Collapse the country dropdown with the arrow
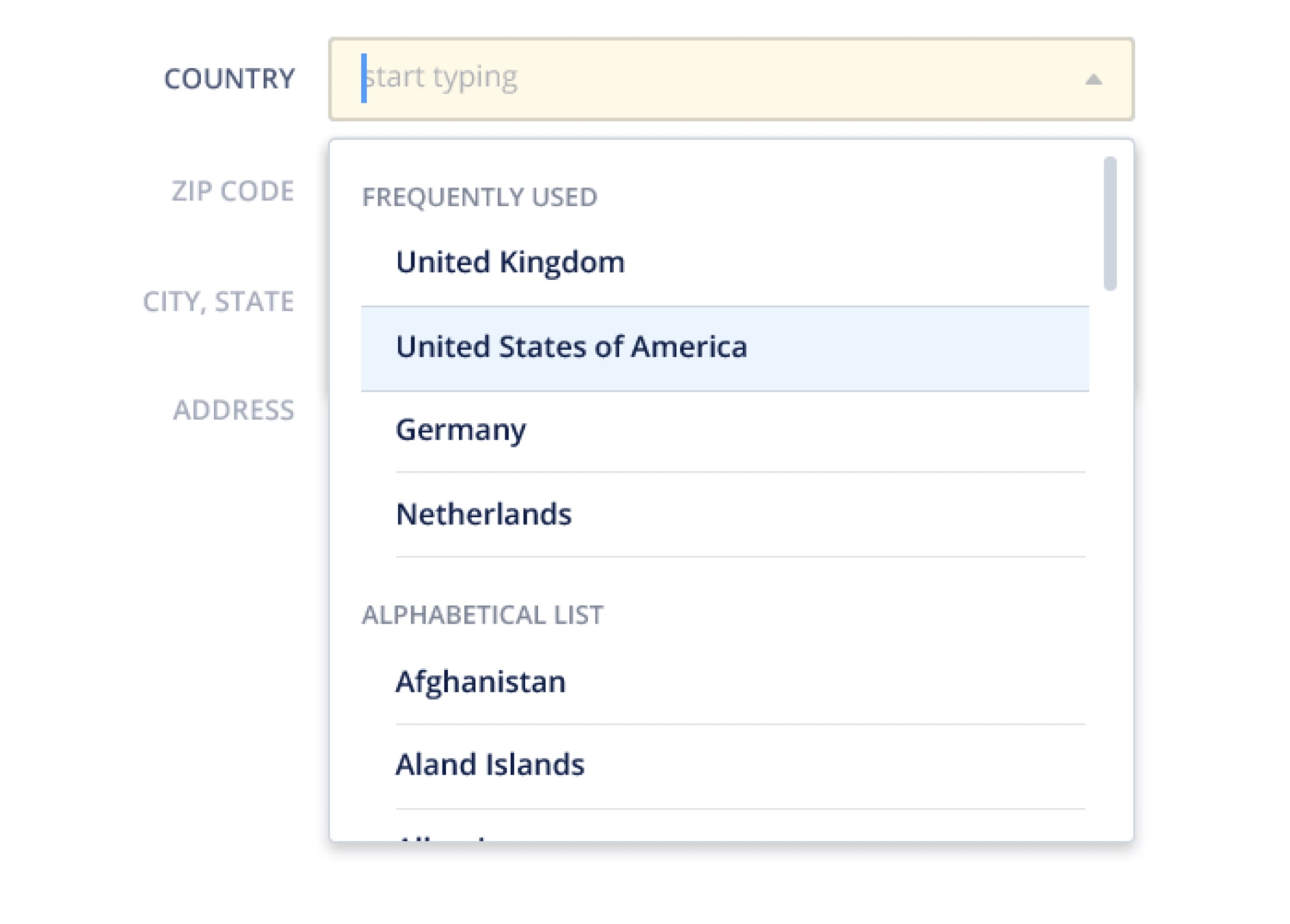The image size is (1290, 924). pyautogui.click(x=1093, y=80)
